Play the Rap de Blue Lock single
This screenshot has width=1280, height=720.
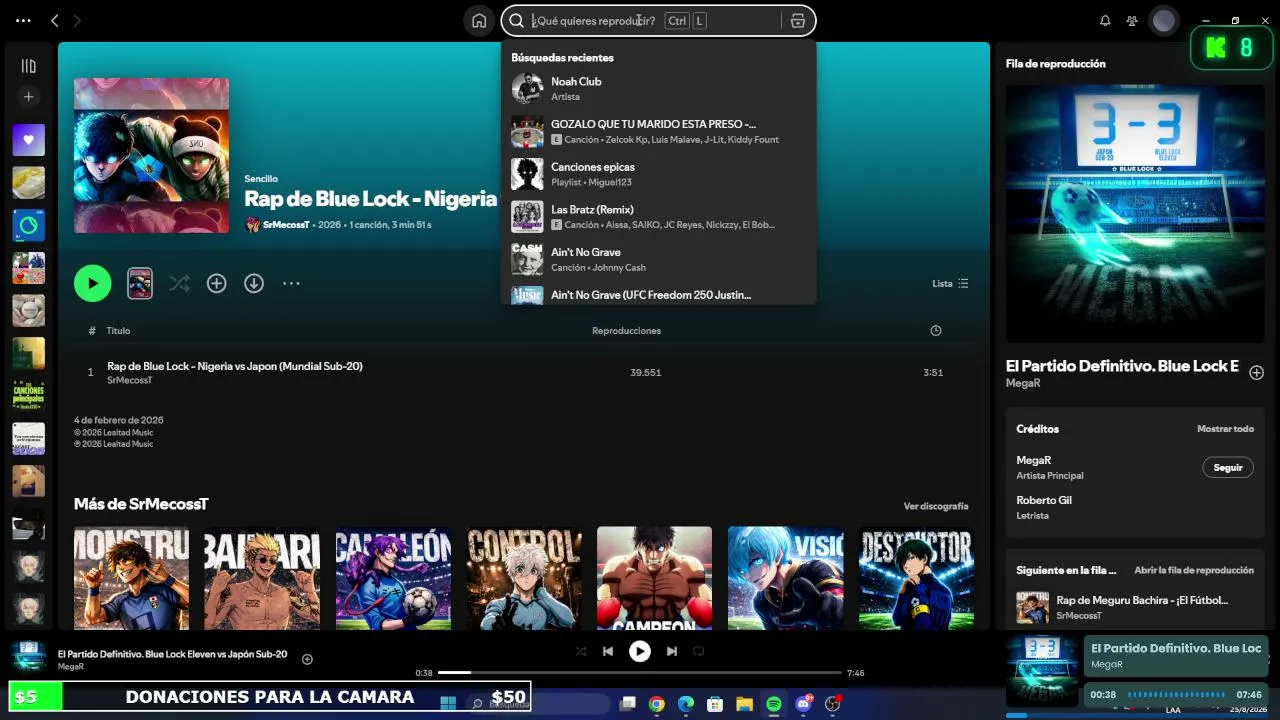click(x=92, y=283)
